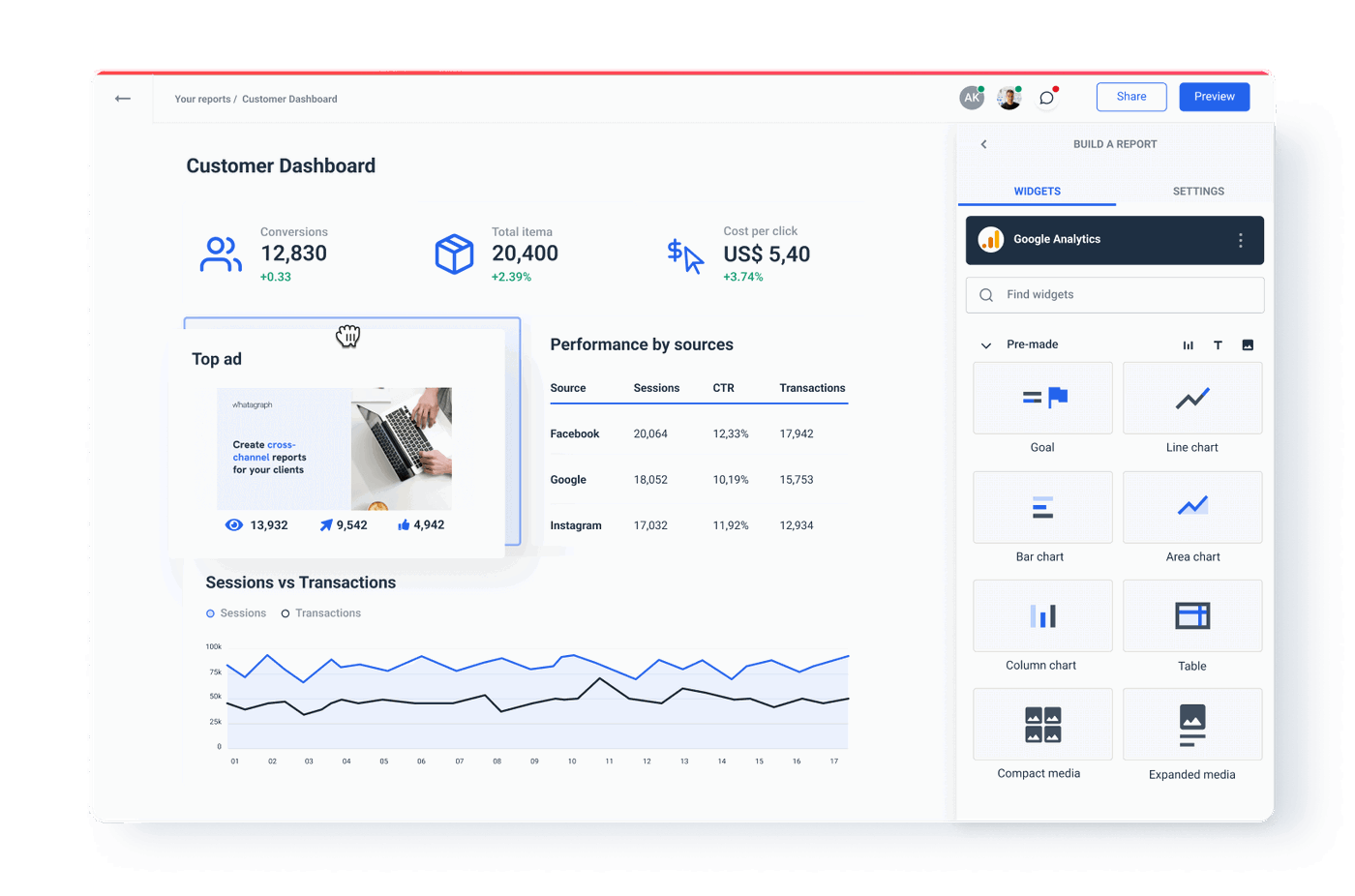The width and height of the screenshot is (1355, 896).
Task: Collapse the Pre-made widgets section
Action: point(985,344)
